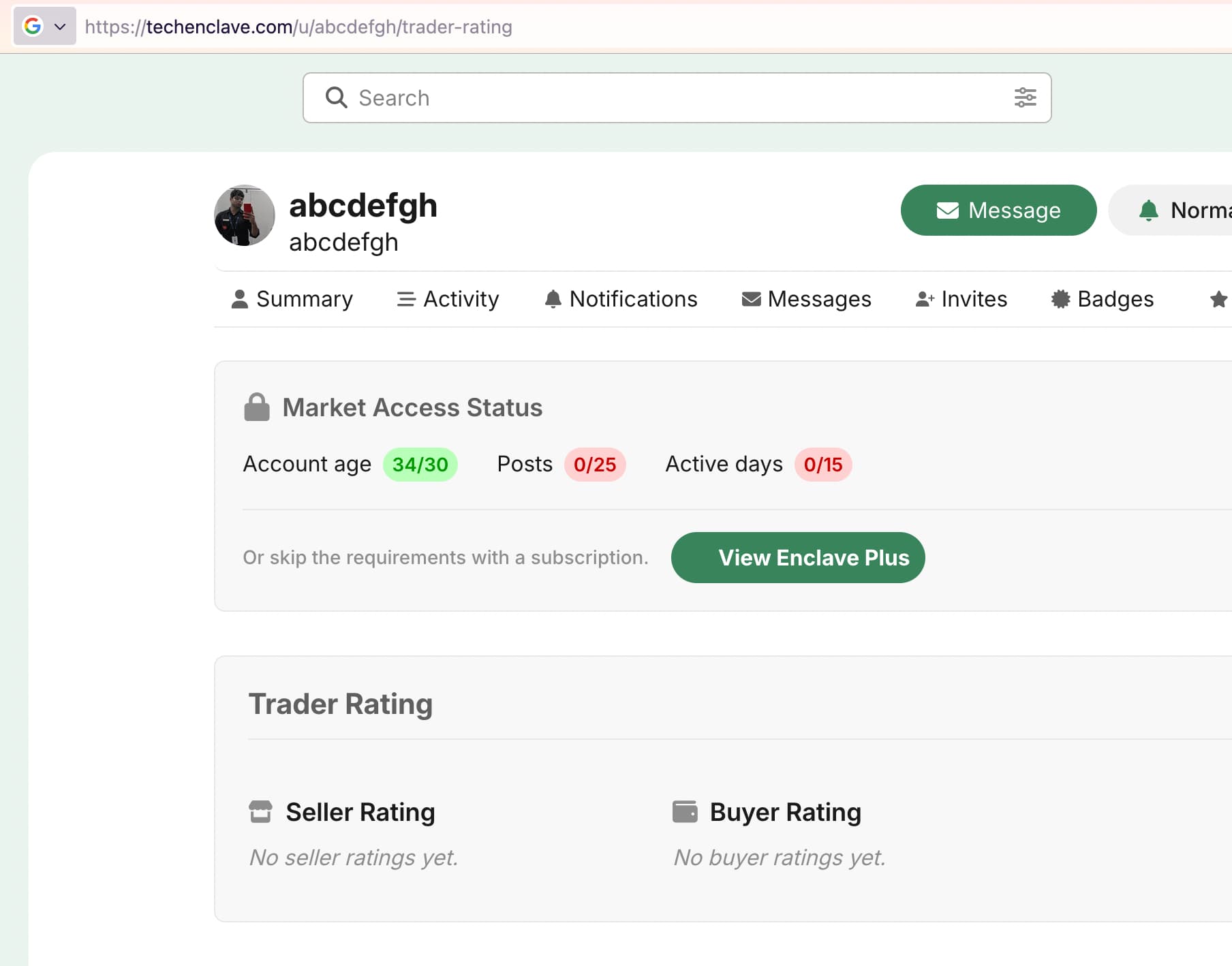Image resolution: width=1232 pixels, height=966 pixels.
Task: Open search filter options icon
Action: click(1025, 97)
